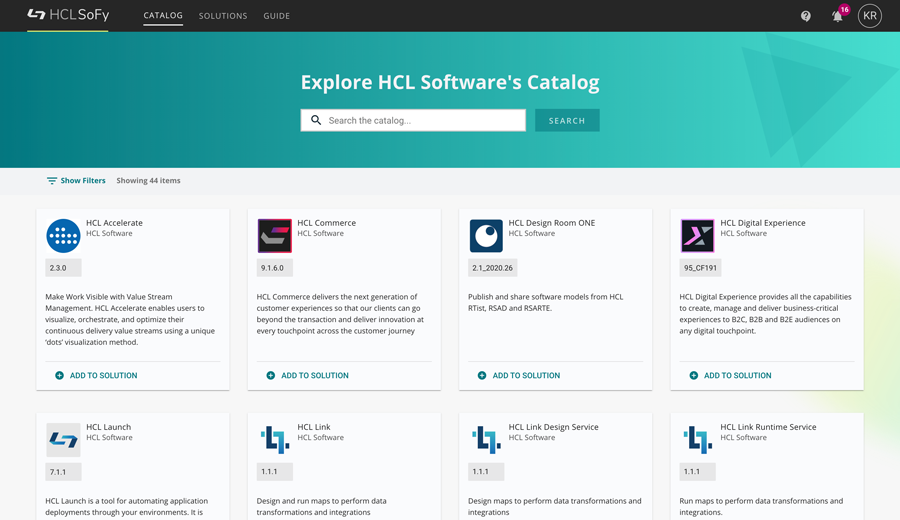The width and height of the screenshot is (900, 520).
Task: Open notifications bell with 16 badge
Action: point(837,16)
